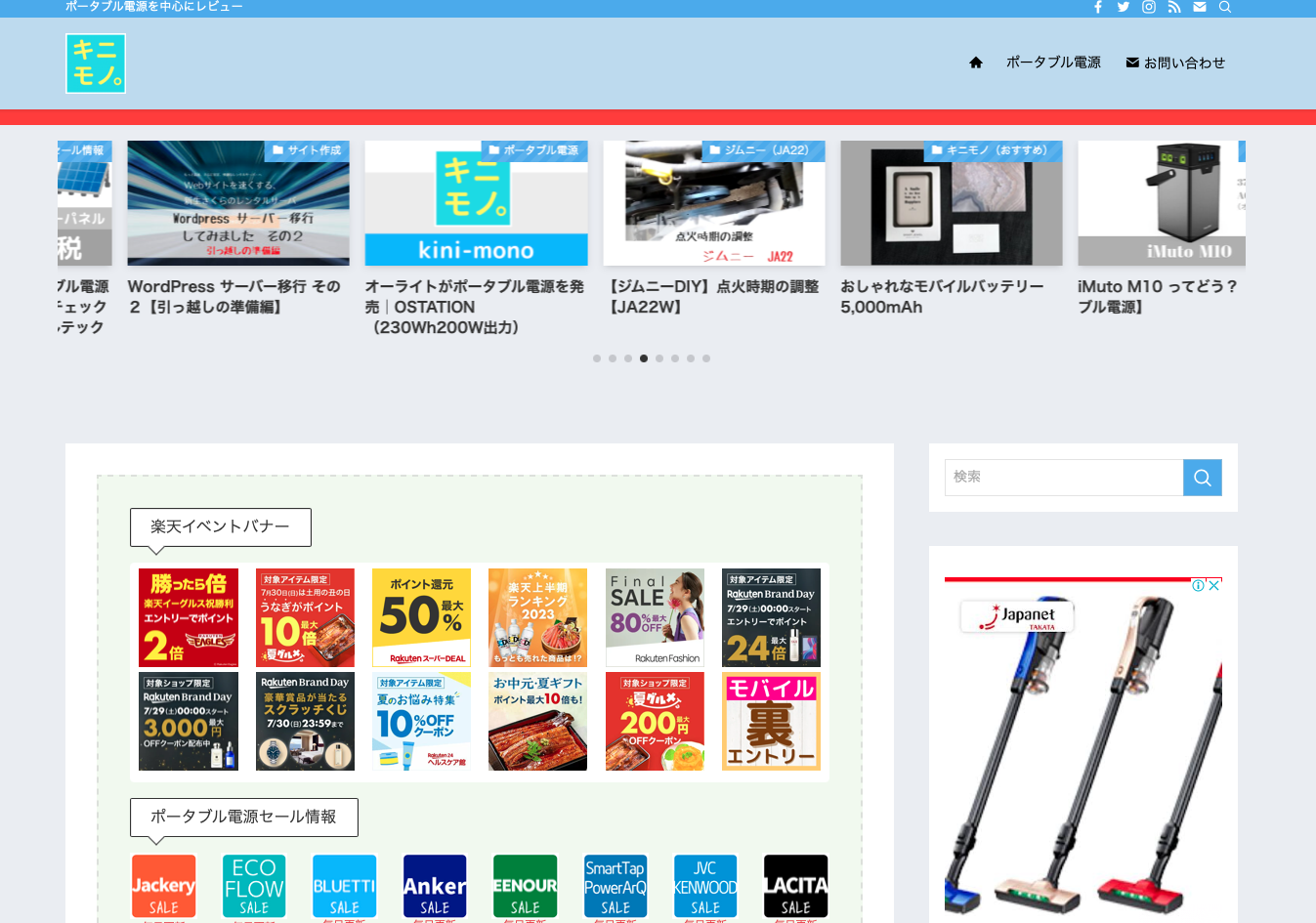Open the LACITA SALE icon
The width and height of the screenshot is (1316, 923).
coord(796,886)
